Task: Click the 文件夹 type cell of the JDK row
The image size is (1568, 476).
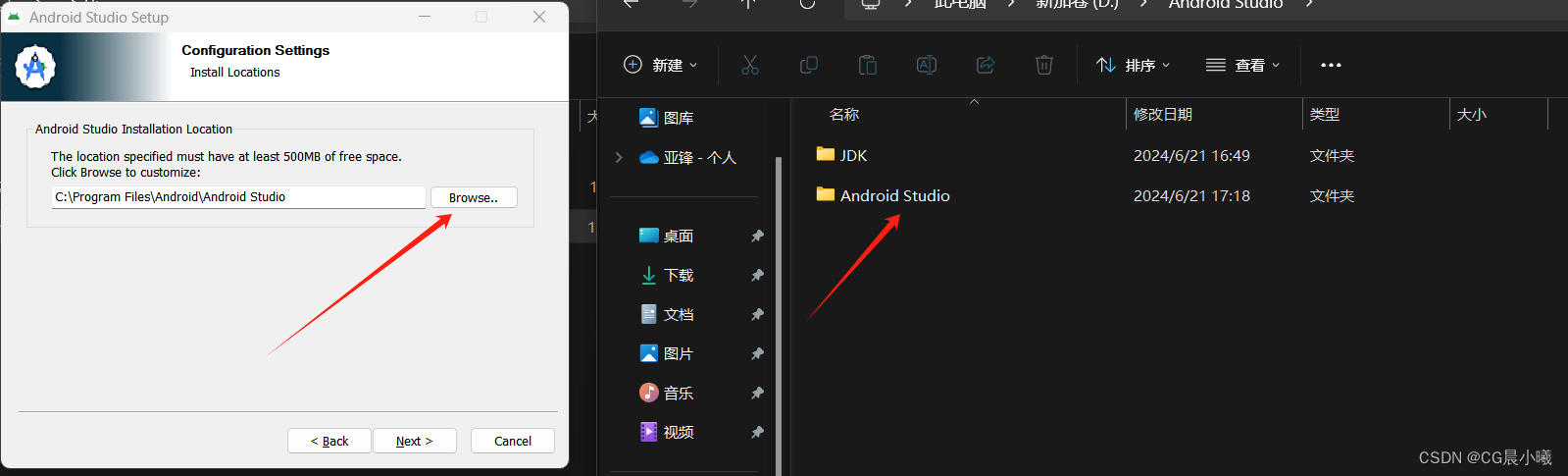Action: 1332,155
